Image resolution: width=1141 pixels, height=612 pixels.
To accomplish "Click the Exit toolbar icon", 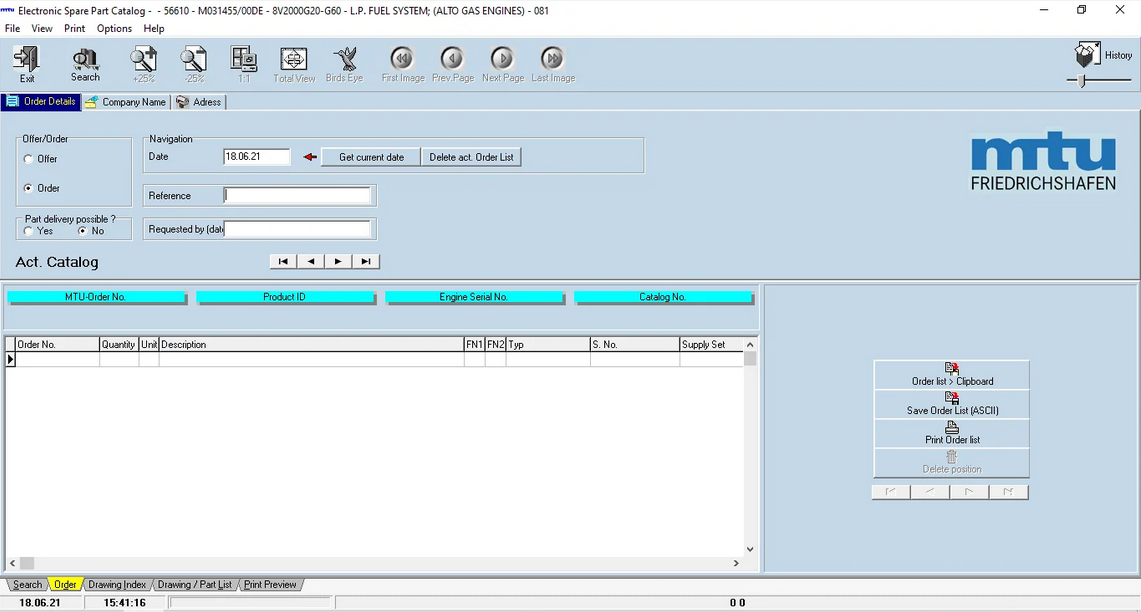I will pos(27,64).
